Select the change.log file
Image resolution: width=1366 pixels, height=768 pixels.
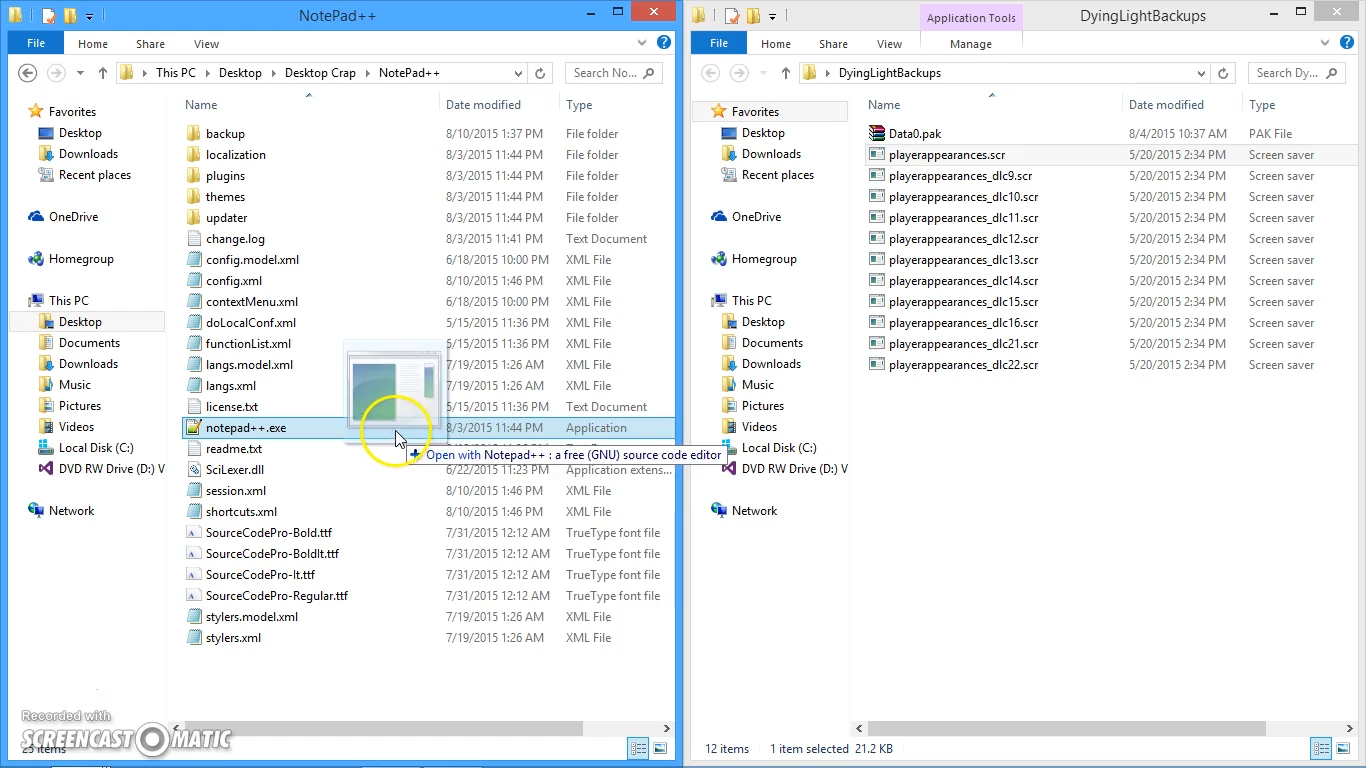click(x=235, y=239)
